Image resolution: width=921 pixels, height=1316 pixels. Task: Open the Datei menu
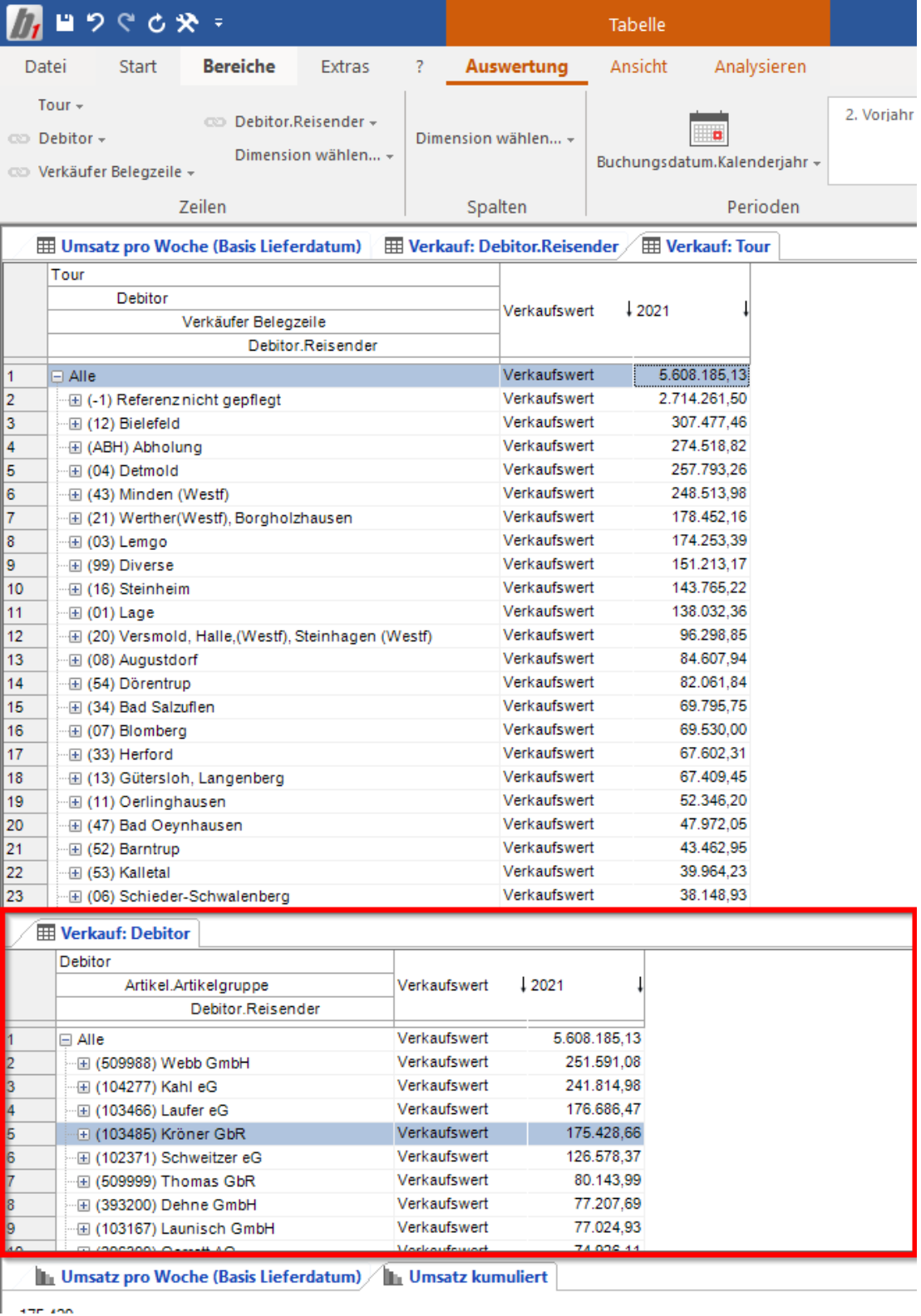46,66
